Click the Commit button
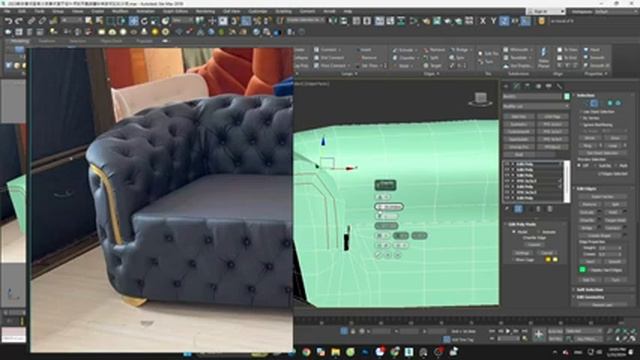 (x=533, y=245)
